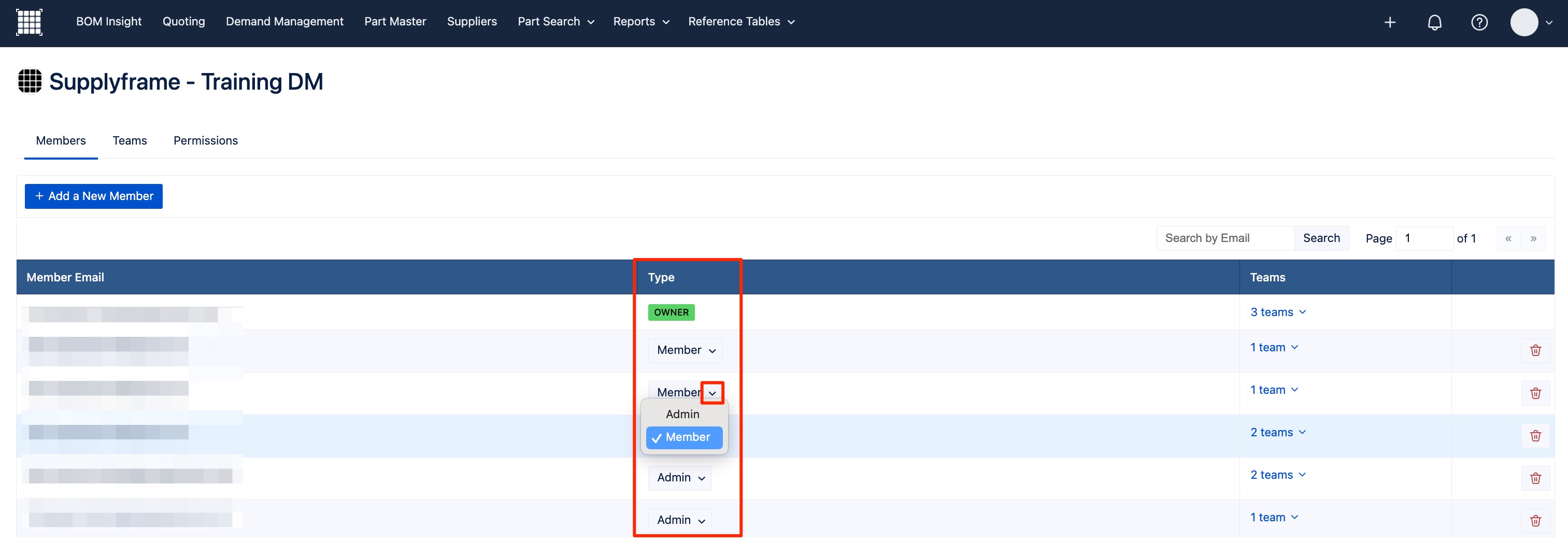Open the help question mark icon

tap(1479, 22)
